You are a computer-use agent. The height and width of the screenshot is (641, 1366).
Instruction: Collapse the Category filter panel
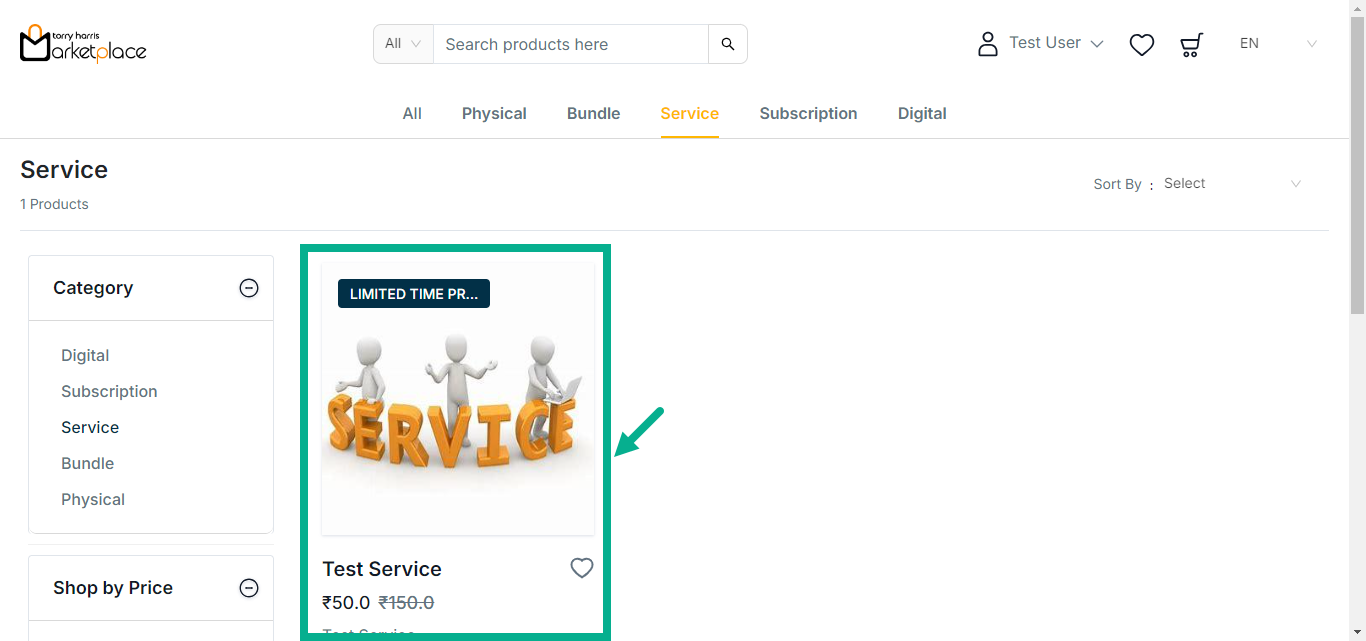click(249, 288)
